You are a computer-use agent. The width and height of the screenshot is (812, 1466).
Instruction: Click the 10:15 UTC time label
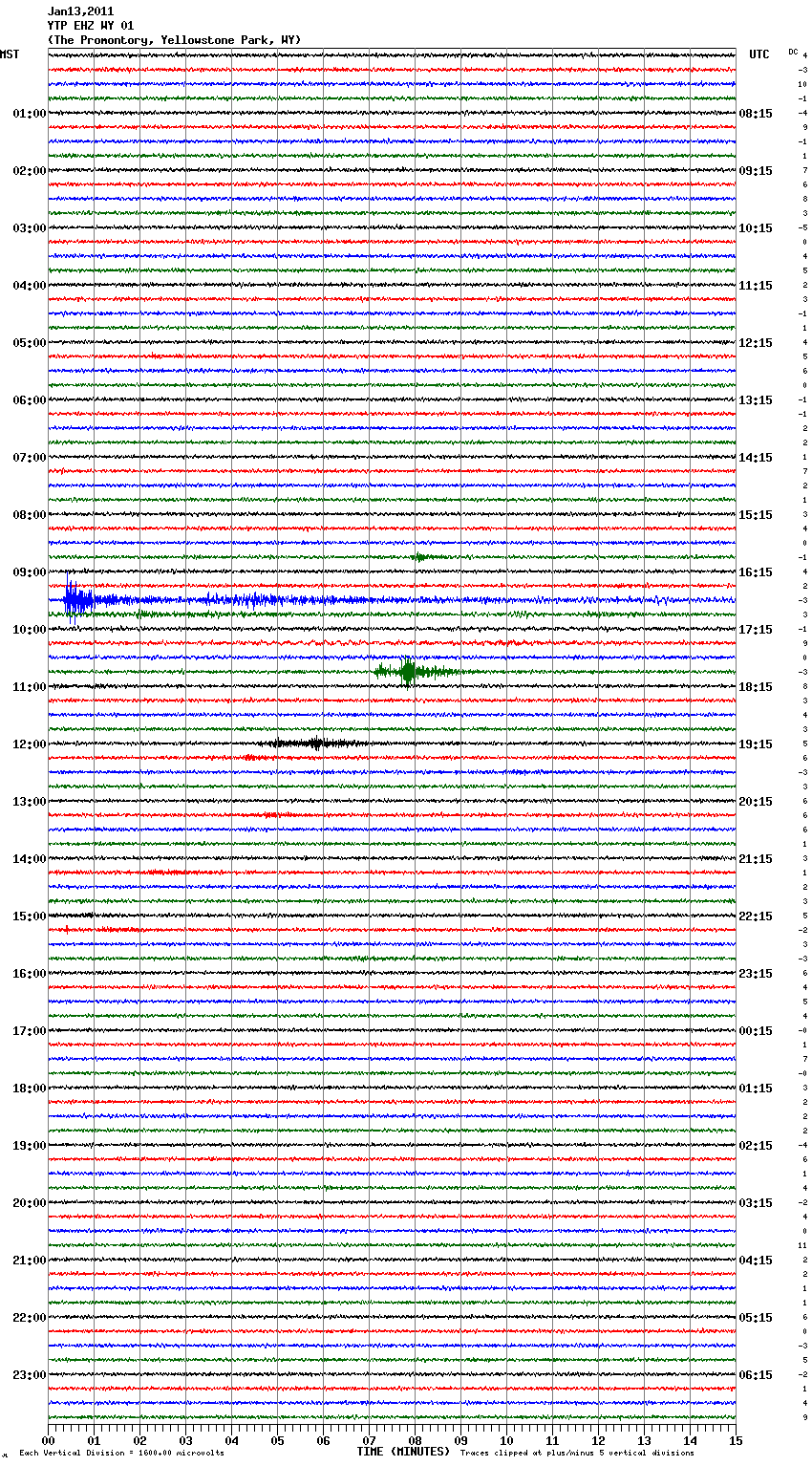click(756, 228)
